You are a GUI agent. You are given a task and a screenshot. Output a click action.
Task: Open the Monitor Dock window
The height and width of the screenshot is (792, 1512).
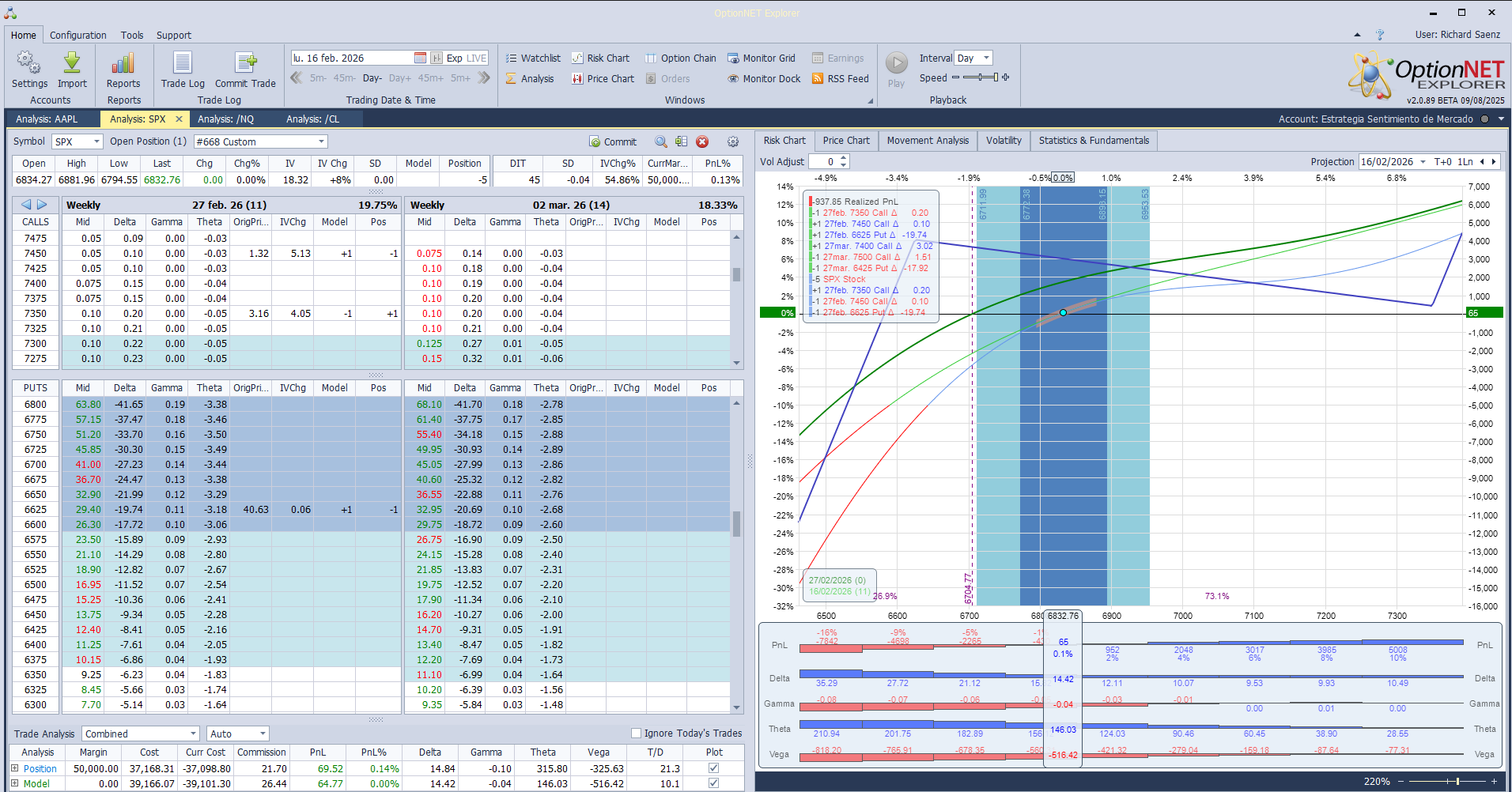[x=764, y=78]
